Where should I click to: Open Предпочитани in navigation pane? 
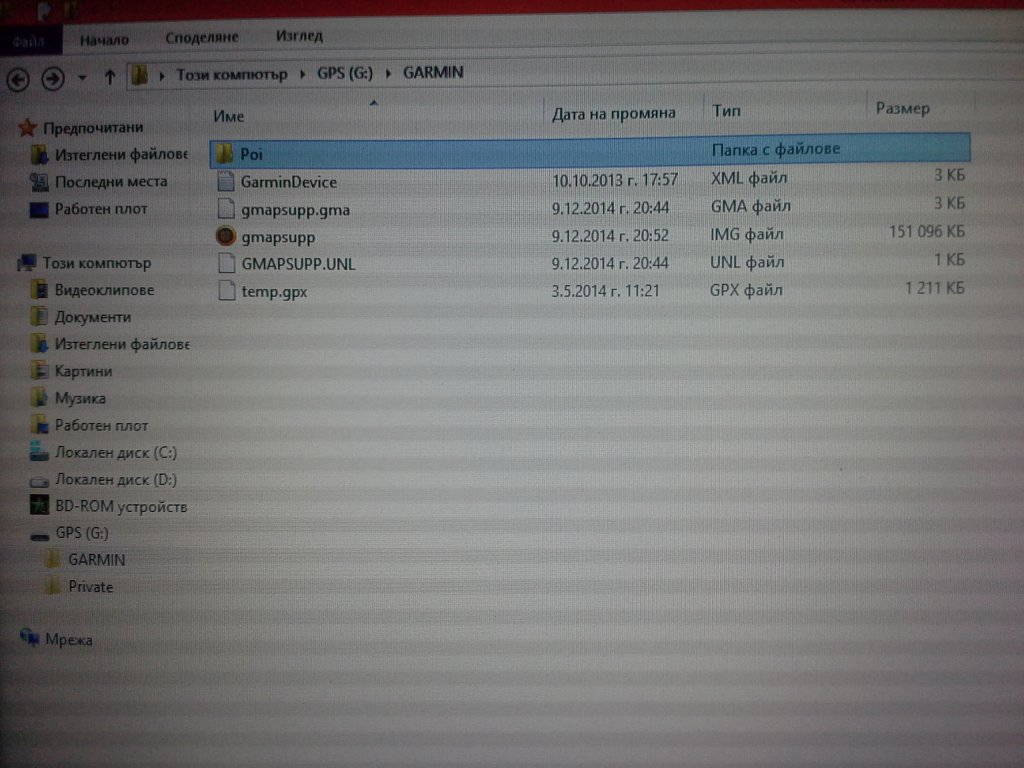click(93, 127)
